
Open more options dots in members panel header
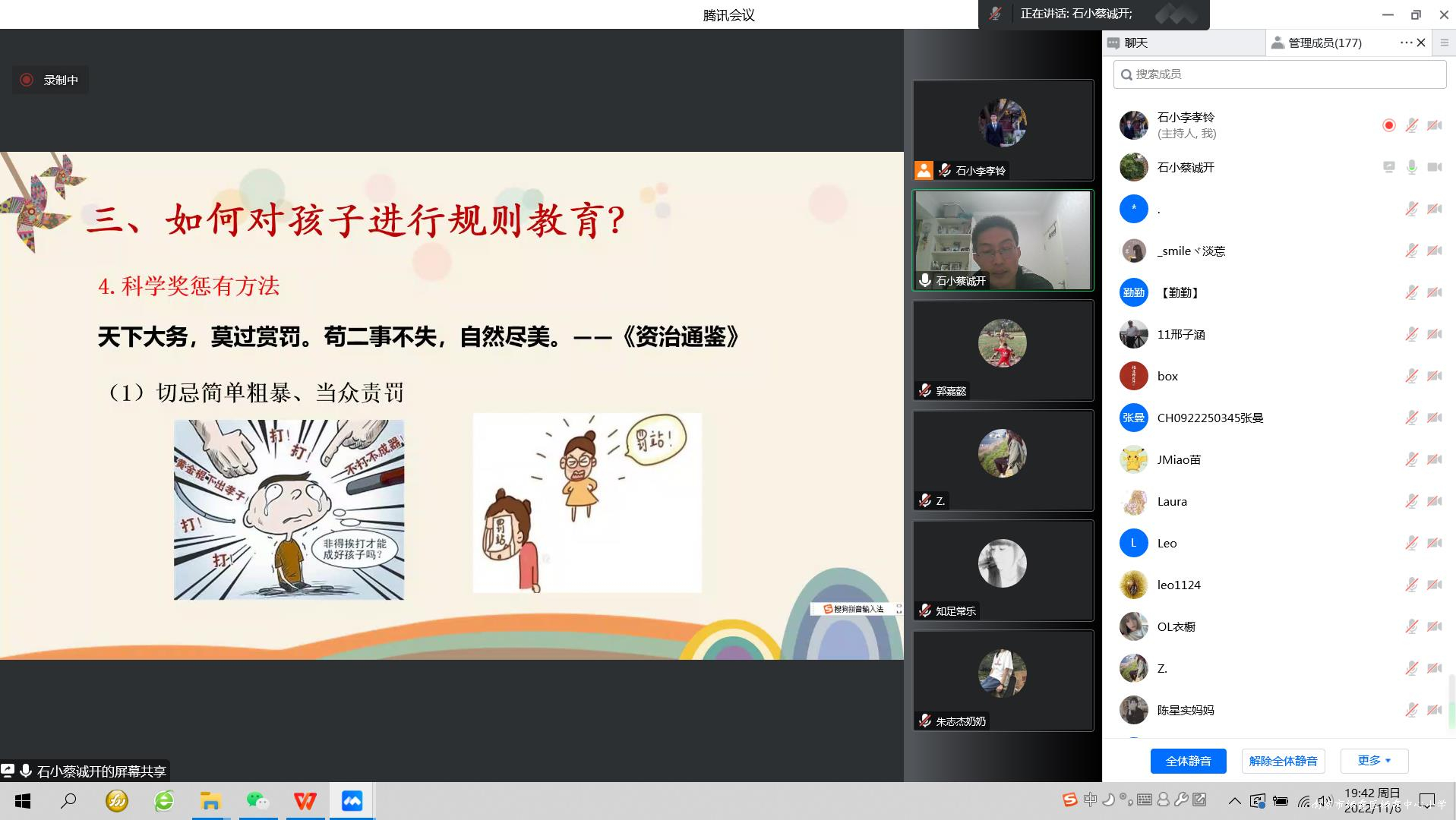click(x=1406, y=43)
